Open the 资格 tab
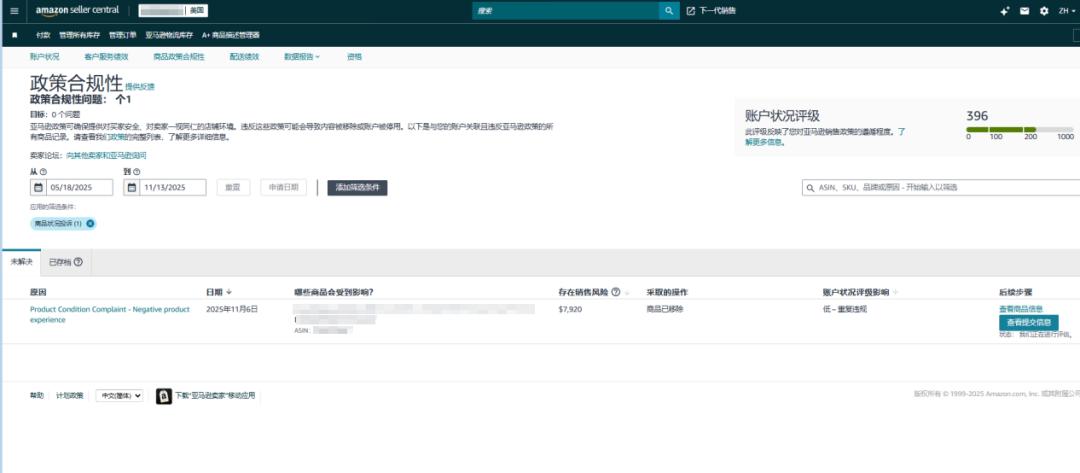 tap(354, 56)
